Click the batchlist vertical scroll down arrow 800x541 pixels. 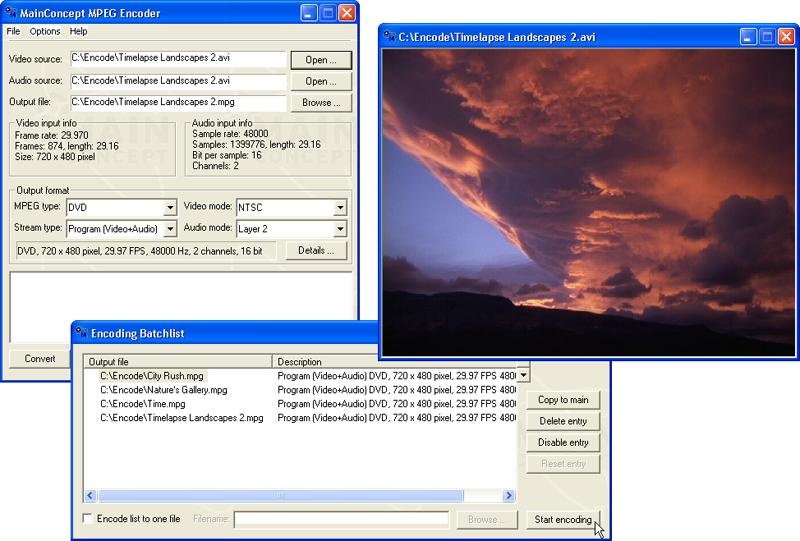coord(523,376)
